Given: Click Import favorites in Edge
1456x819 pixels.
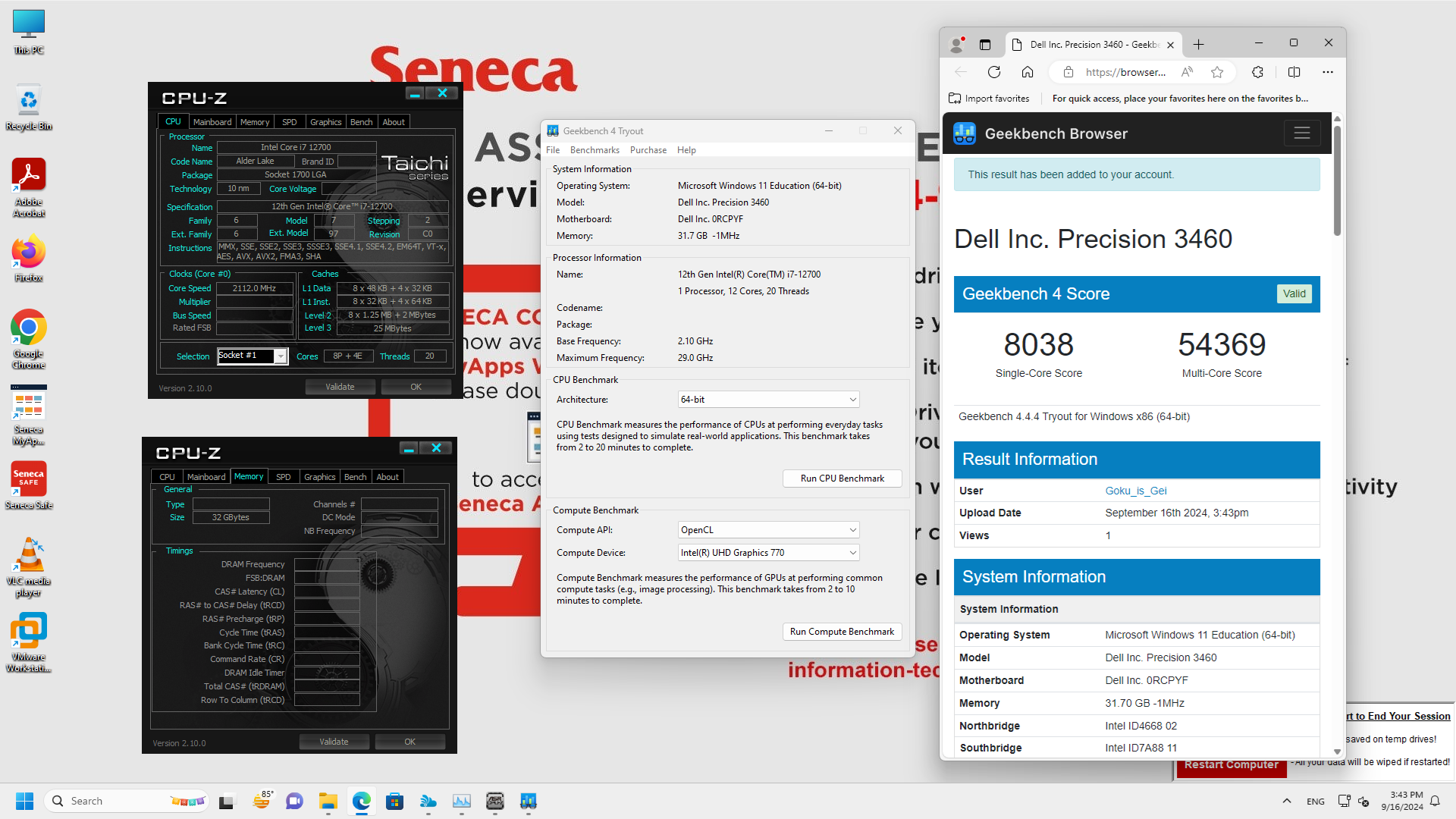Looking at the screenshot, I should 989,99.
